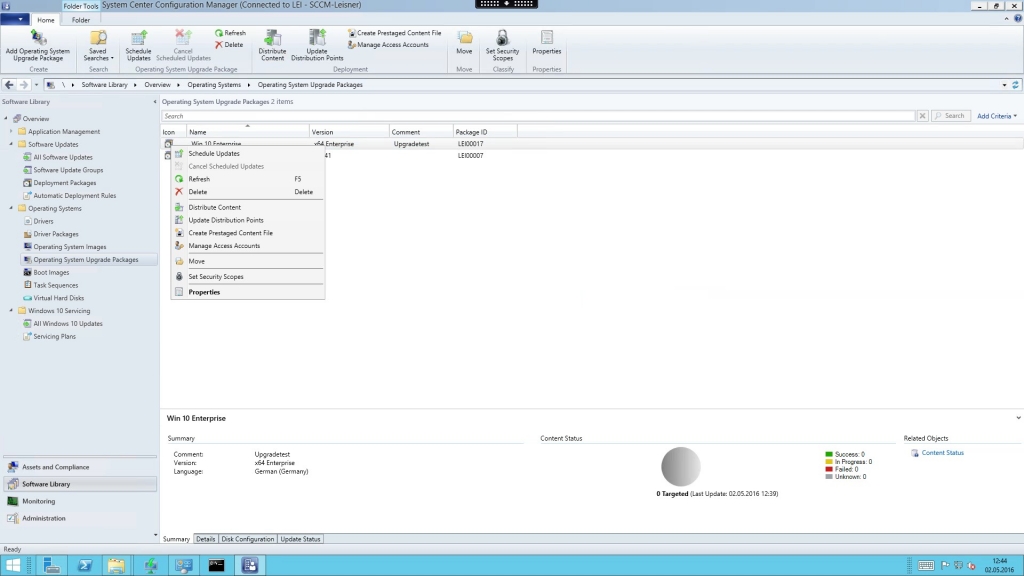This screenshot has width=1024, height=576.
Task: Open Server Manager from the taskbar
Action: 52,566
